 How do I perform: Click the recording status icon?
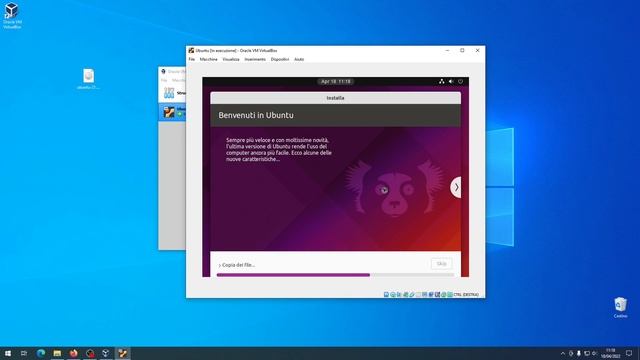pos(431,294)
